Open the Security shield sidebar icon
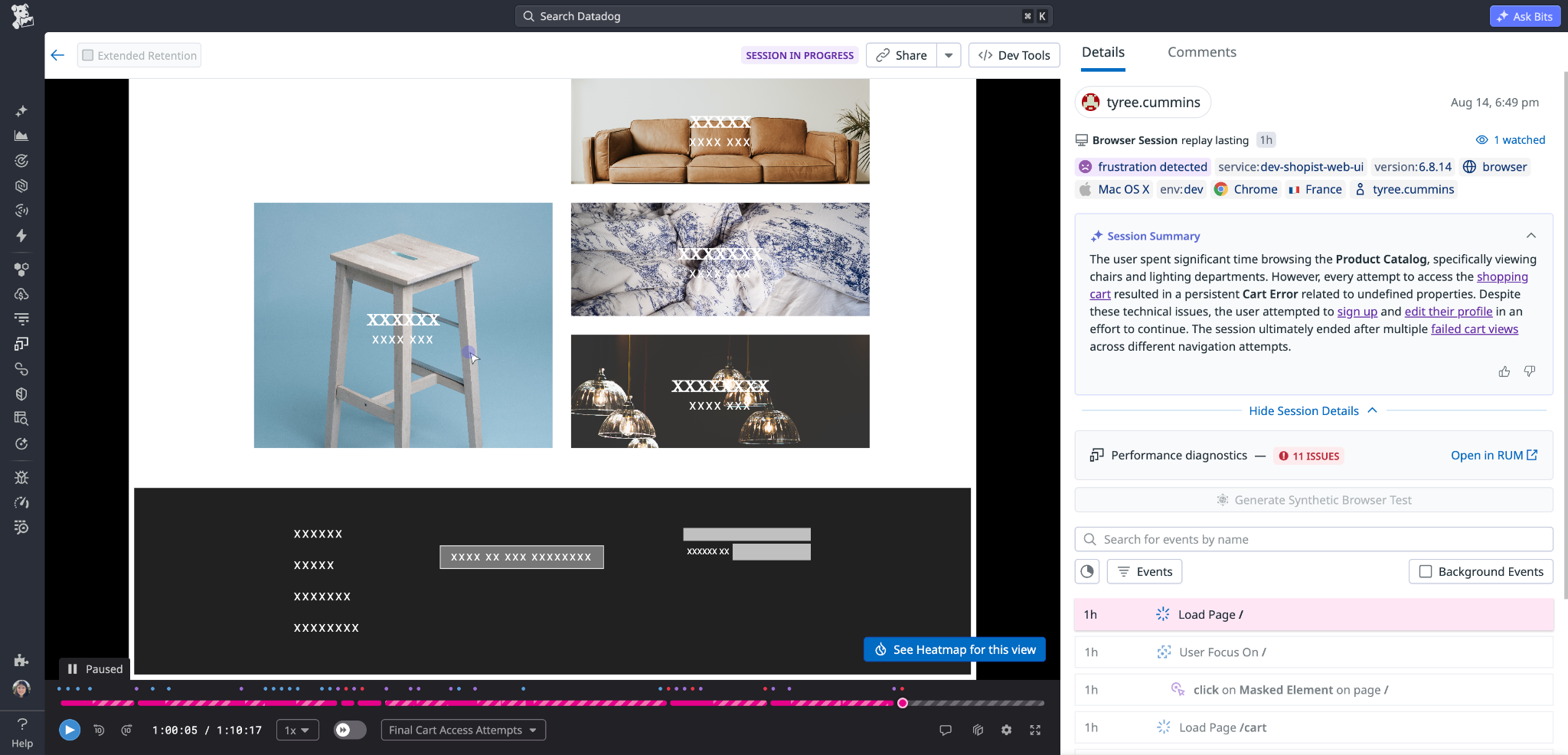The width and height of the screenshot is (1568, 755). (21, 394)
